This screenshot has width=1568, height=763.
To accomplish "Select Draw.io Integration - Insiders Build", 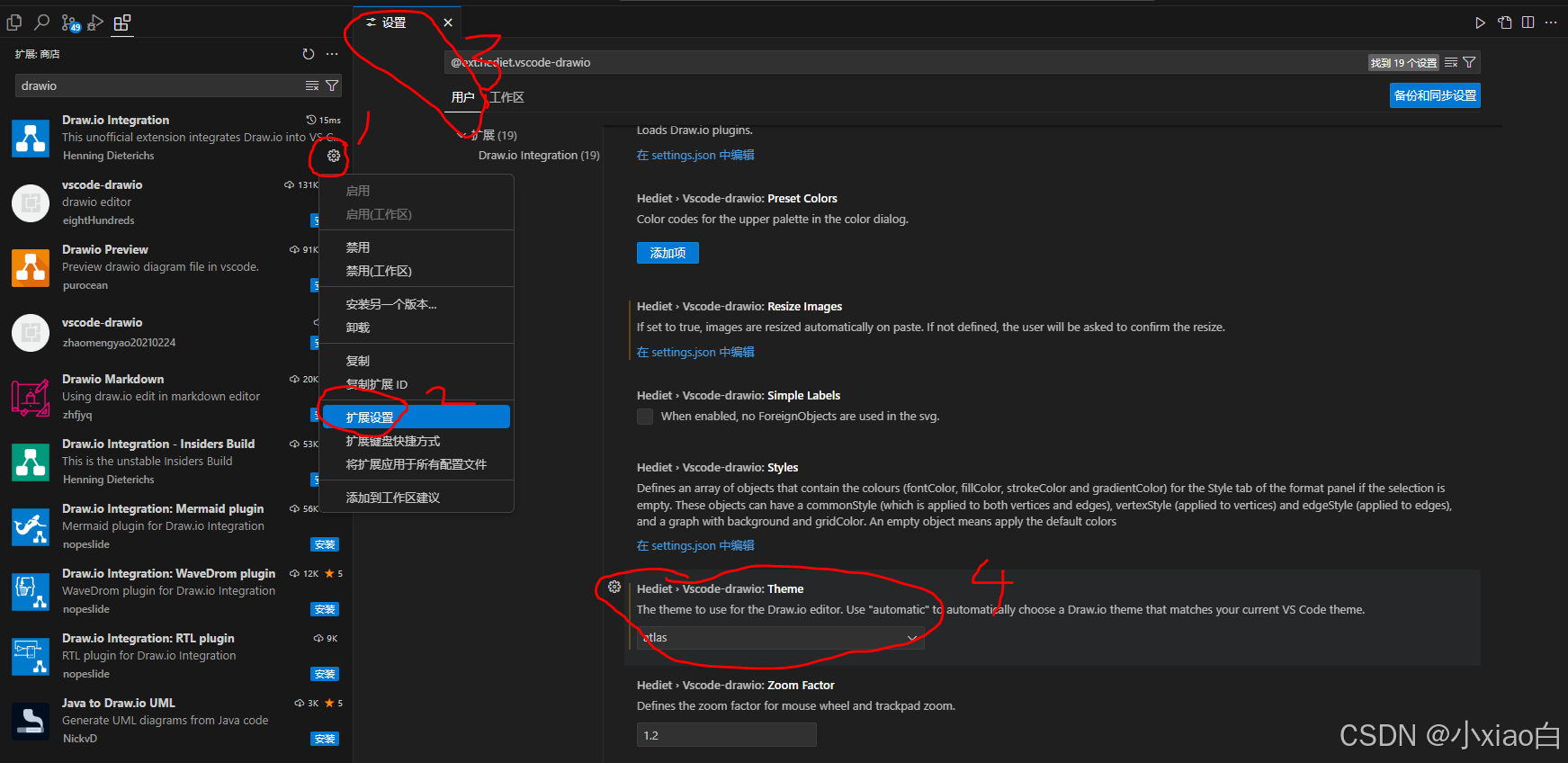I will [x=176, y=462].
